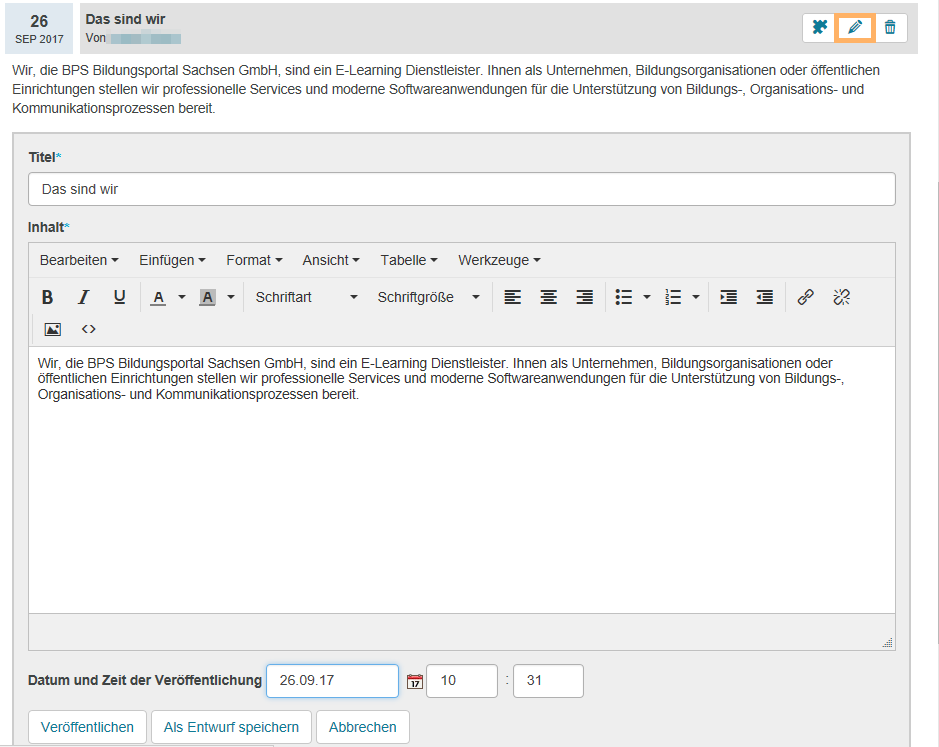Image resolution: width=939 pixels, height=747 pixels.
Task: Open the calendar picker next to the date
Action: pos(414,680)
